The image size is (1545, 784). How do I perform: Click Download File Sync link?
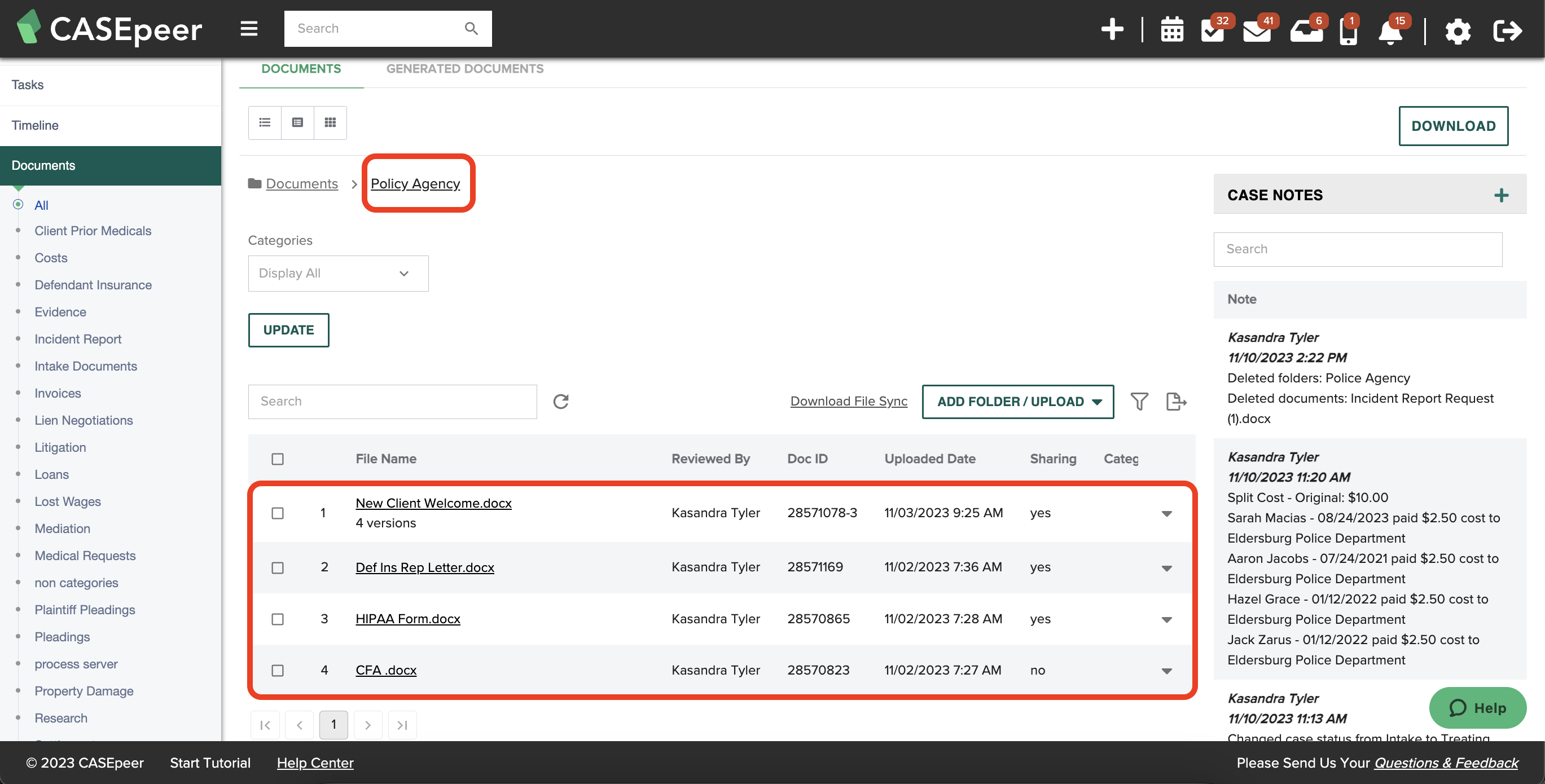pos(849,401)
